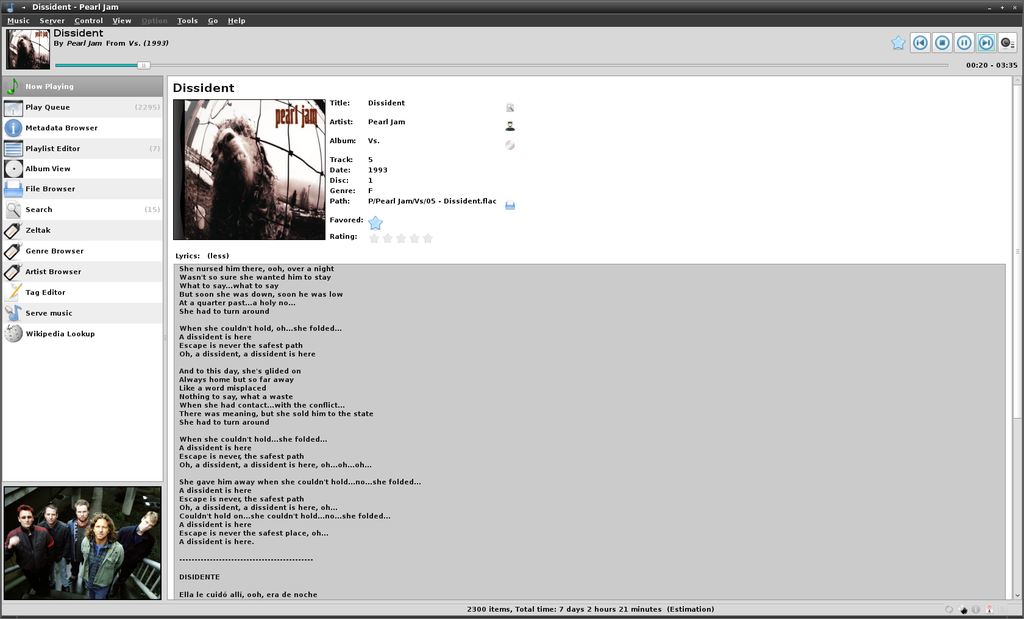Screen dimensions: 1024x619
Task: Stop playback
Action: click(942, 43)
